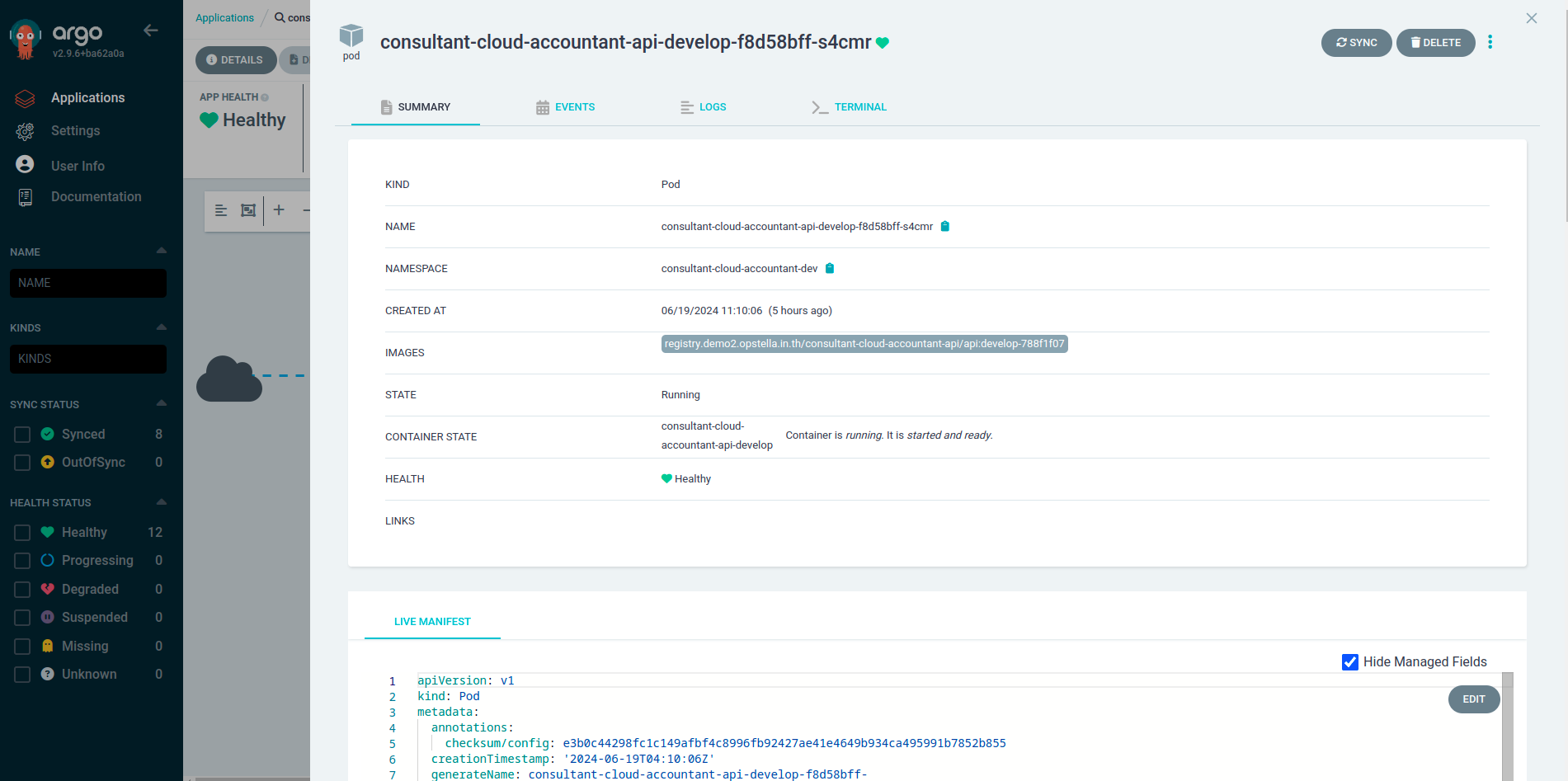This screenshot has width=1568, height=781.
Task: Click the Synced green check icon
Action: 48,434
